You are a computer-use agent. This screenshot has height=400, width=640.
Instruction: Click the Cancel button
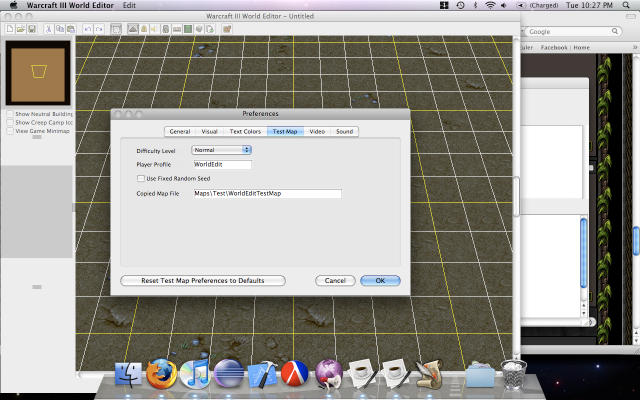tap(335, 280)
